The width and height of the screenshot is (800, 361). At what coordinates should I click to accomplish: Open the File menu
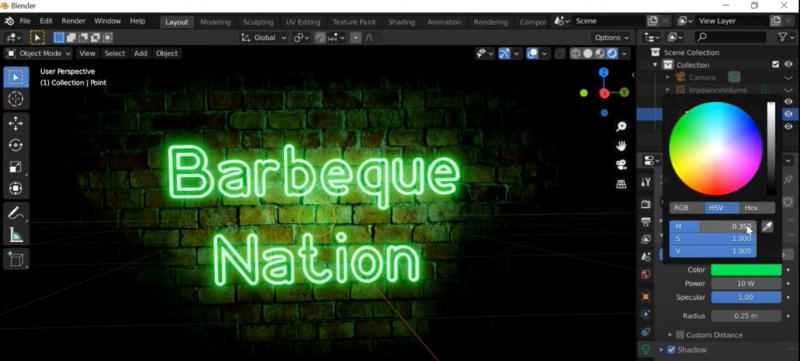click(25, 21)
